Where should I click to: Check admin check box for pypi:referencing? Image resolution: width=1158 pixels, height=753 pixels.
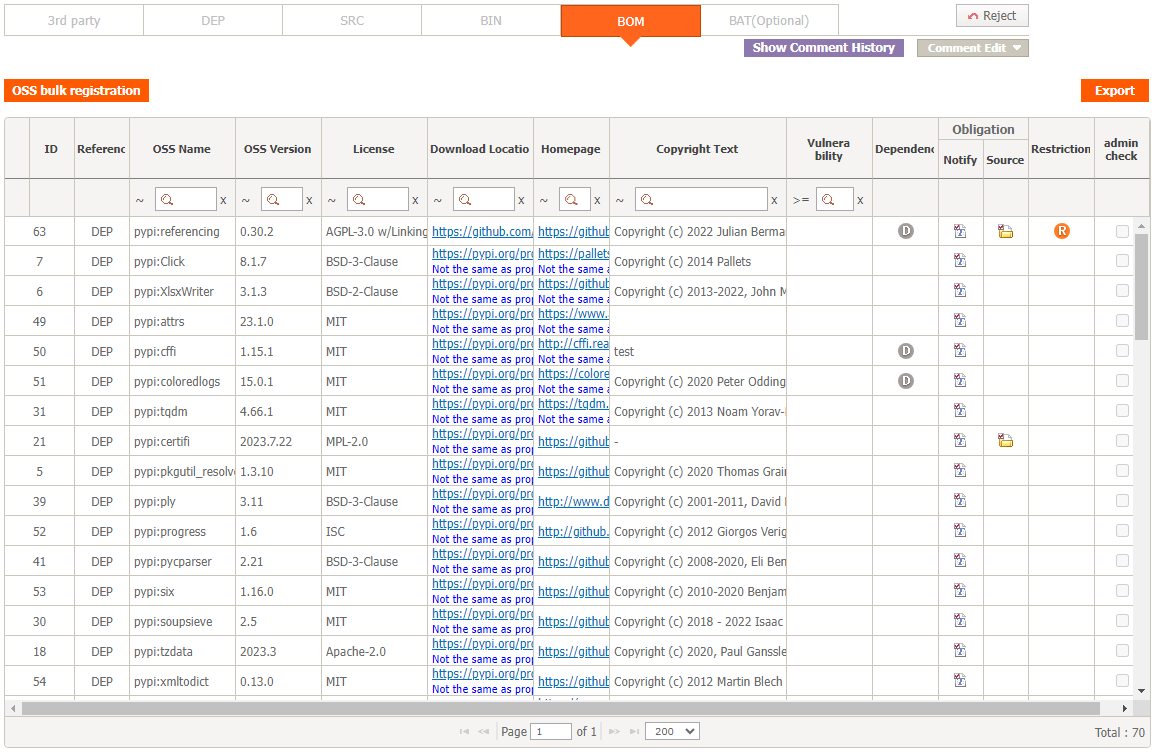1122,232
